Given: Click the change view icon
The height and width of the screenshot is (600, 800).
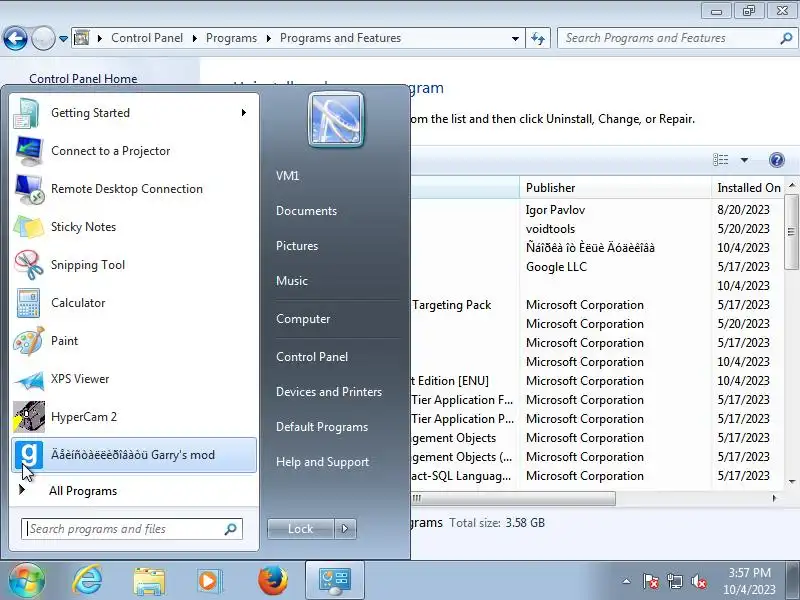Looking at the screenshot, I should pyautogui.click(x=720, y=160).
